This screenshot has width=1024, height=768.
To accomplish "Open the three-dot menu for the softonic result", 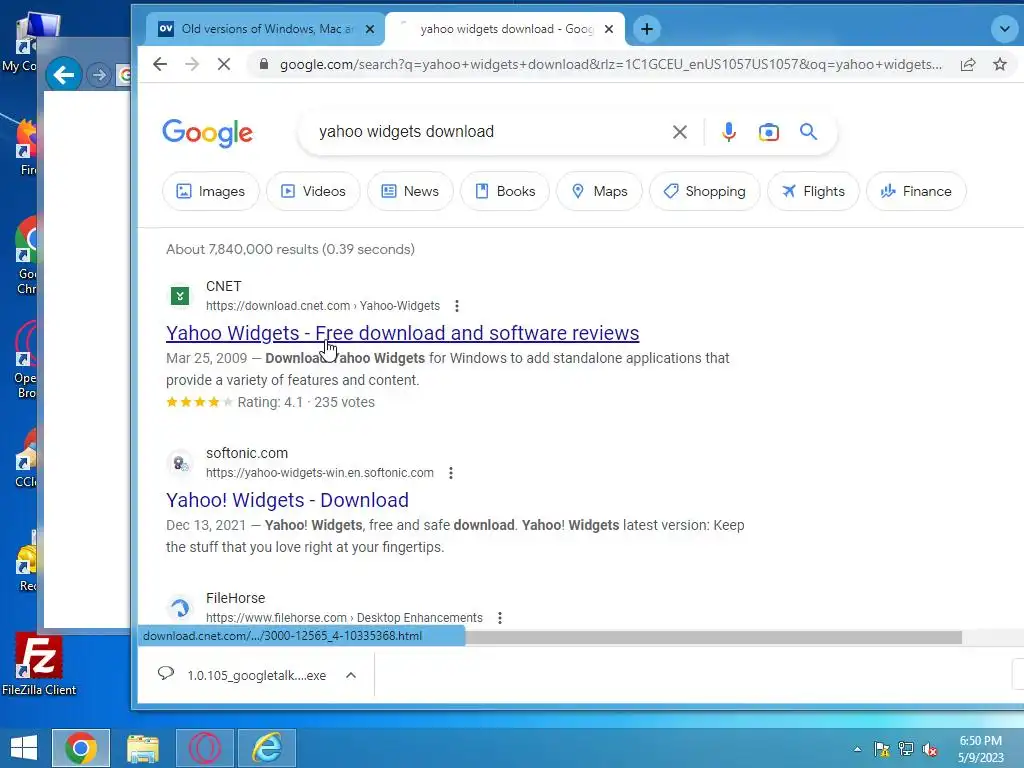I will pos(451,473).
